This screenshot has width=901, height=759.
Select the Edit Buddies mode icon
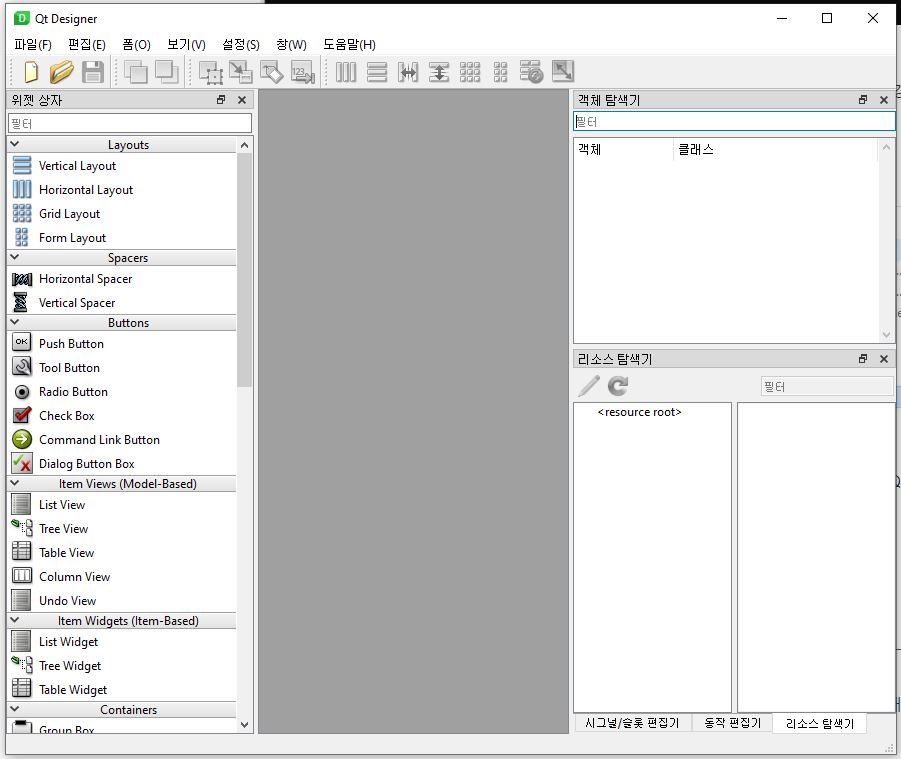tap(272, 72)
